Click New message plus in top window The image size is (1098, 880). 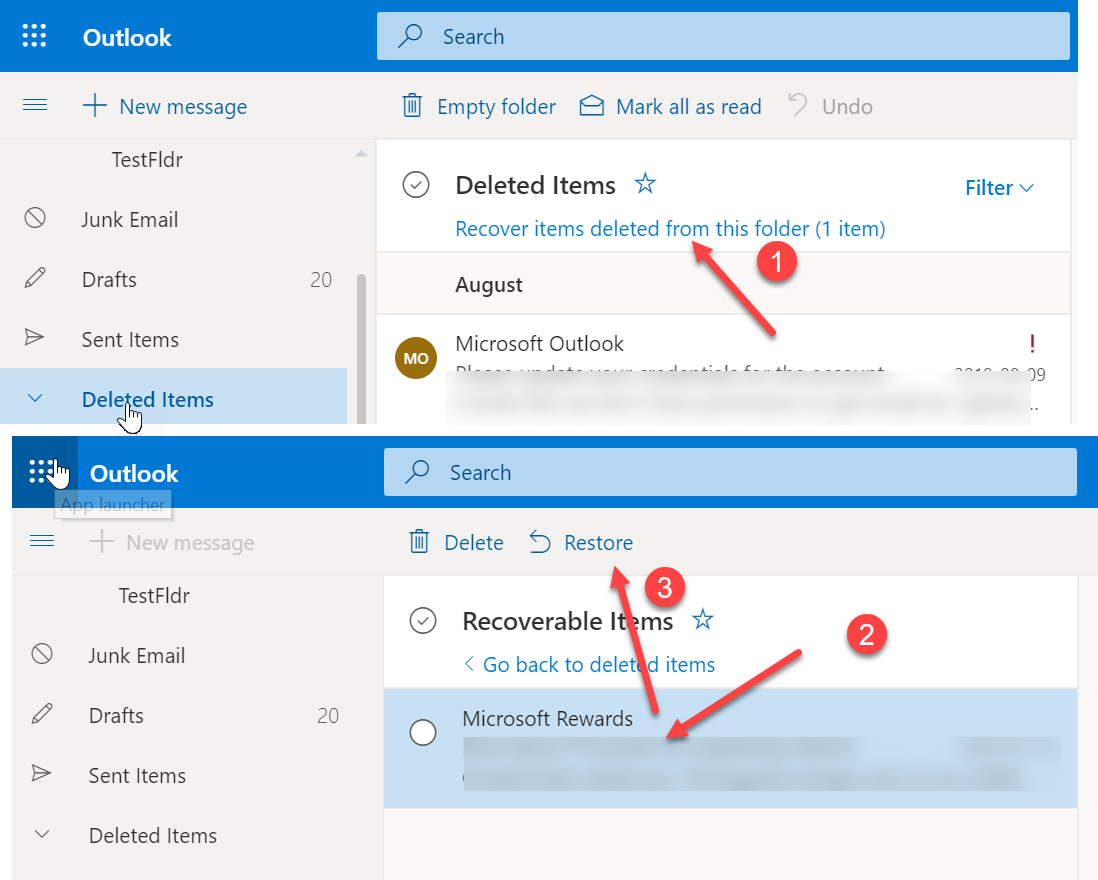coord(95,106)
